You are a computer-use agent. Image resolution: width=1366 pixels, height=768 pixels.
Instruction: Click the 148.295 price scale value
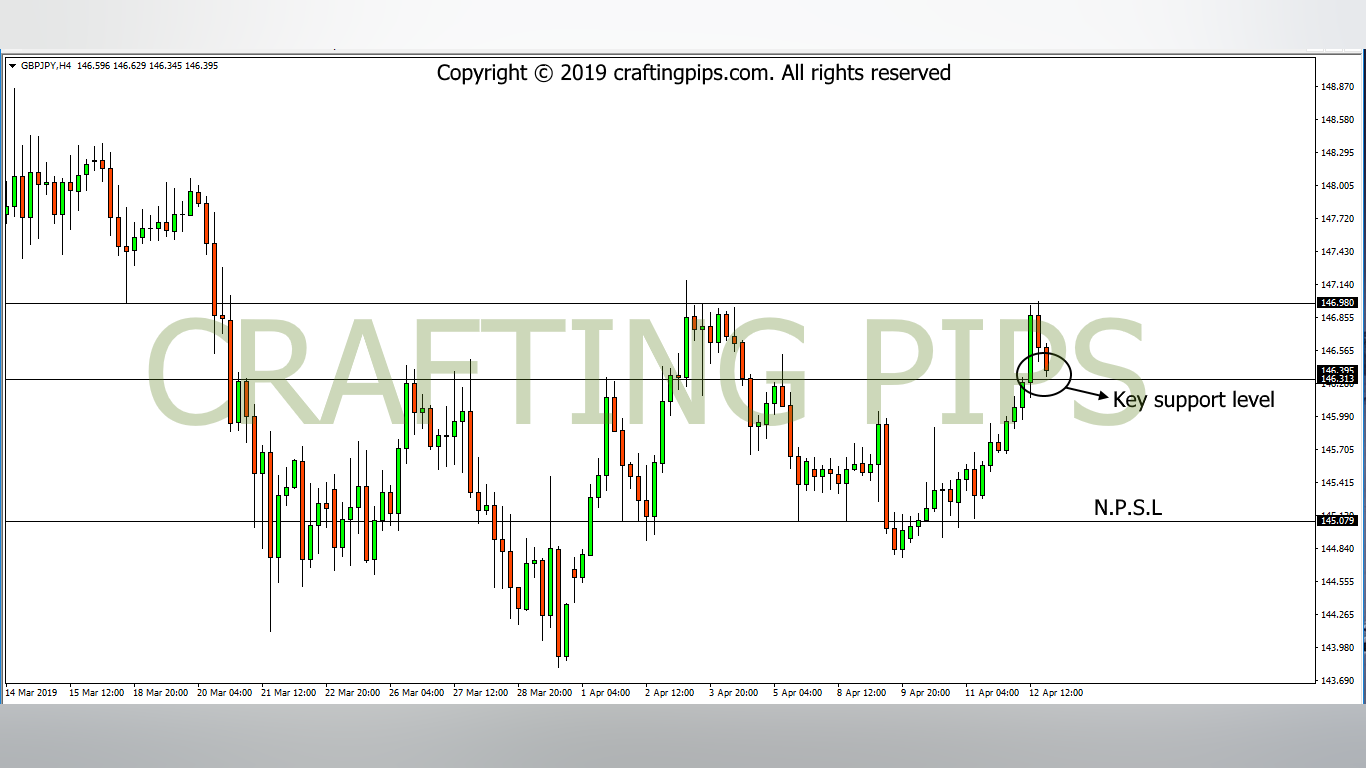point(1337,153)
